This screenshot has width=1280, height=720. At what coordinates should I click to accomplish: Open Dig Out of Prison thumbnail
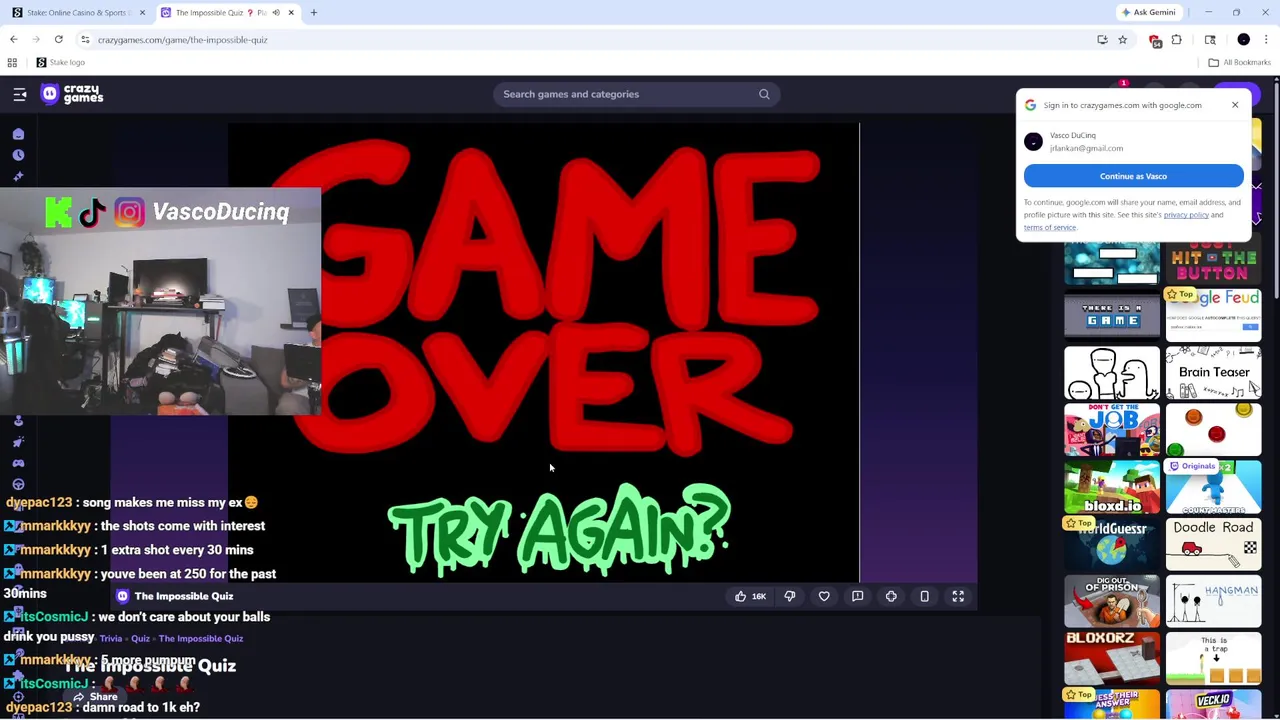click(1112, 602)
